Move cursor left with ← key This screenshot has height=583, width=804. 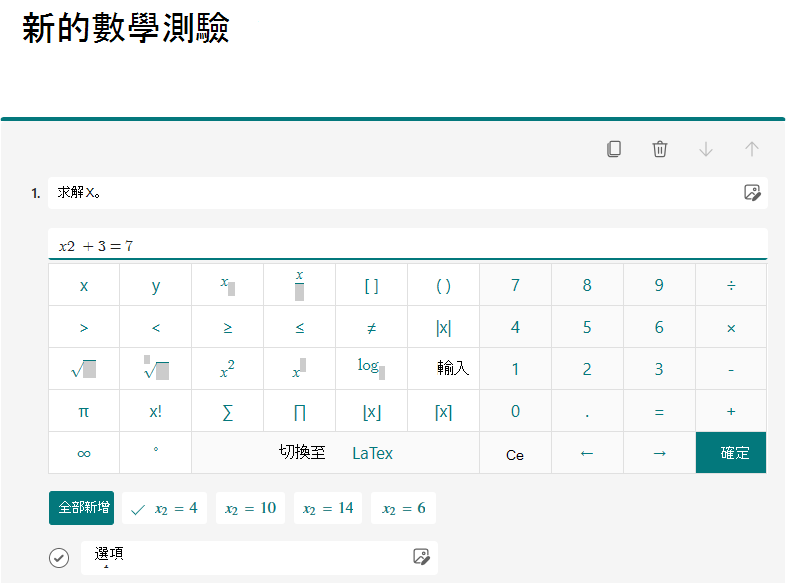pos(587,453)
